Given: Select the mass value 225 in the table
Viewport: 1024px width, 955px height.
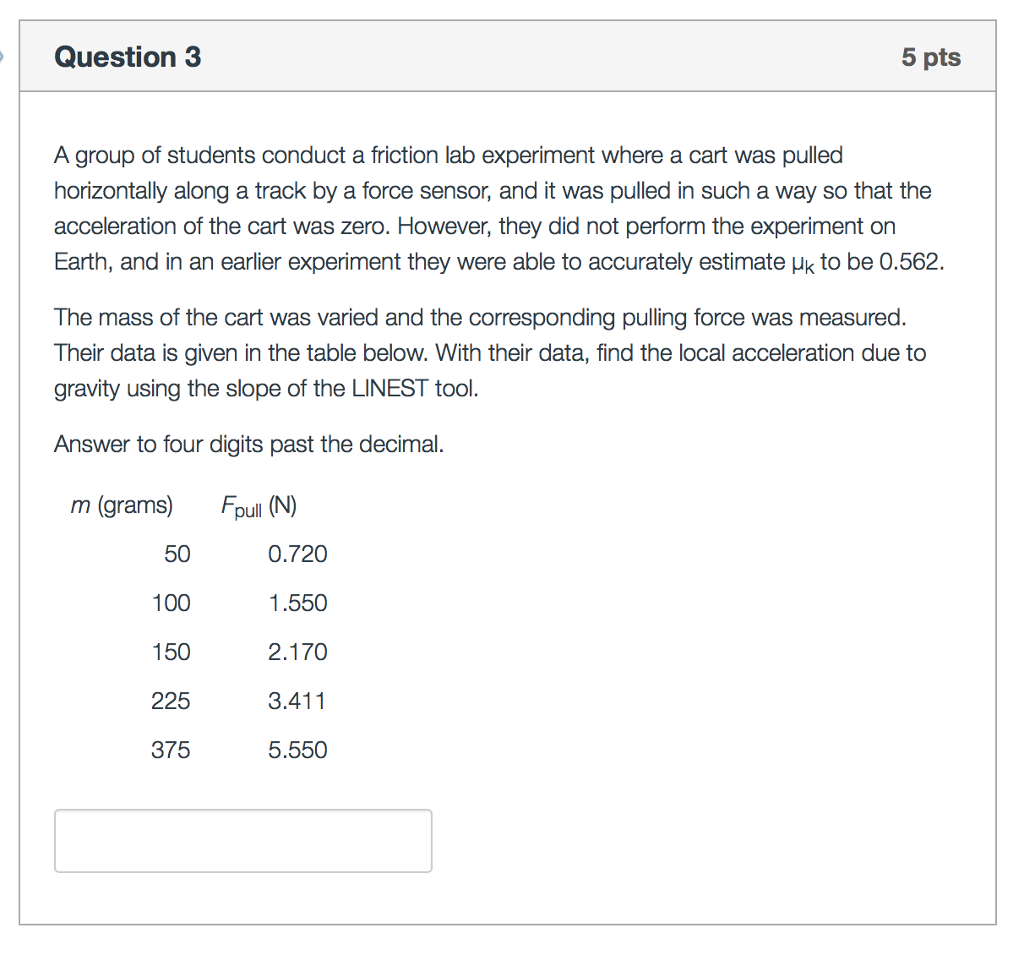Looking at the screenshot, I should pos(171,701).
